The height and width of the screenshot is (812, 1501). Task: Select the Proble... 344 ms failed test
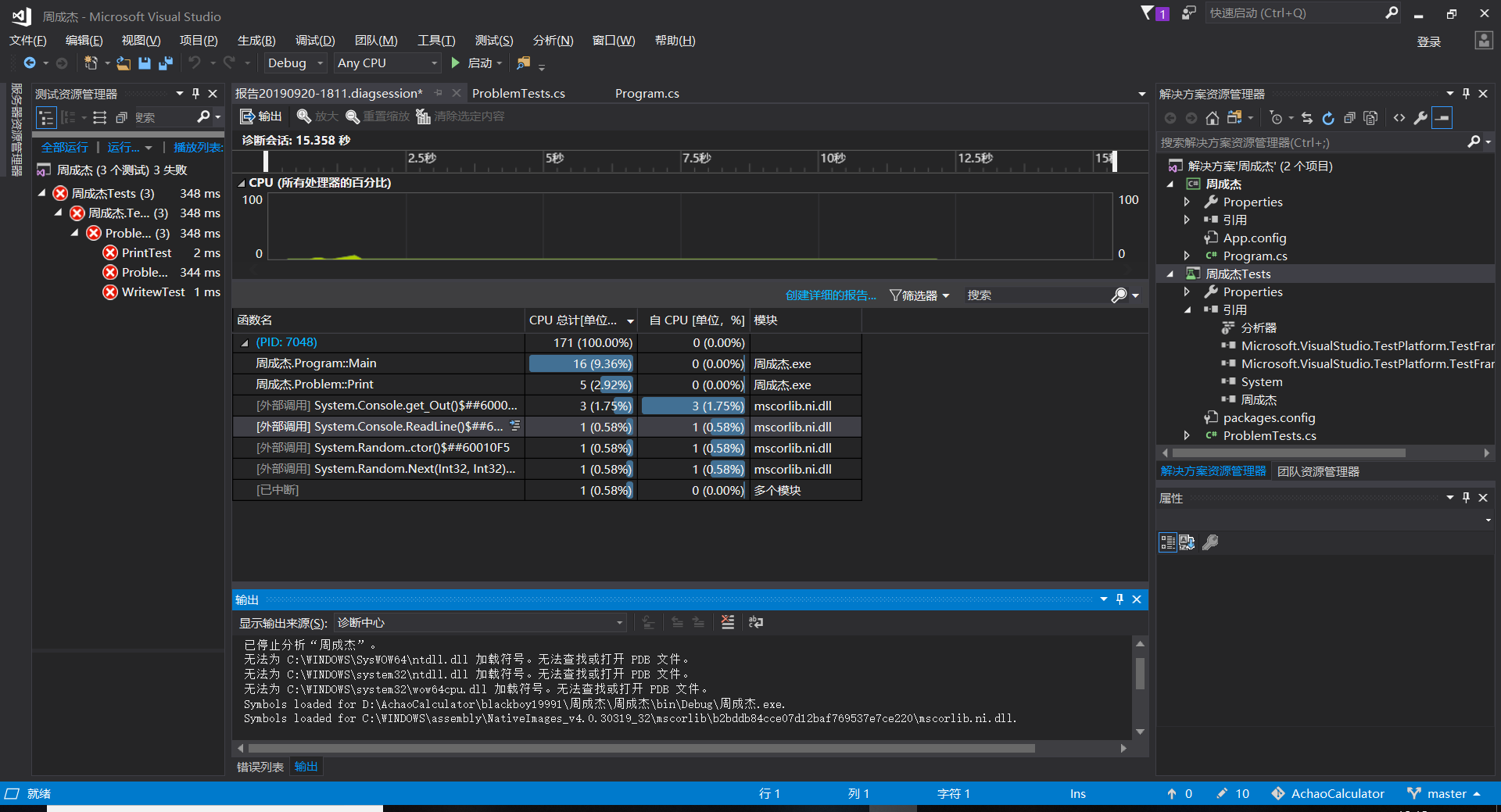145,272
